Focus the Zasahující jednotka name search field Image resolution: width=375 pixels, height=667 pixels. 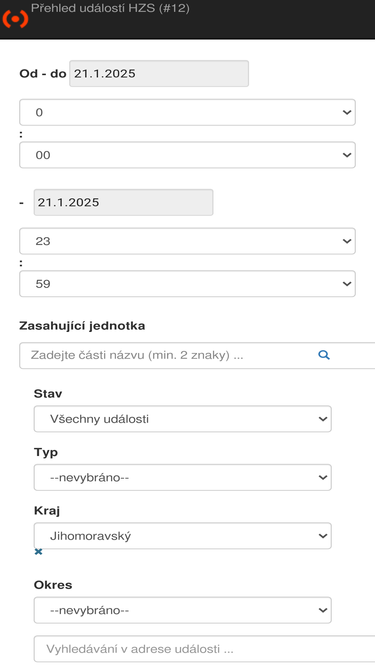197,355
